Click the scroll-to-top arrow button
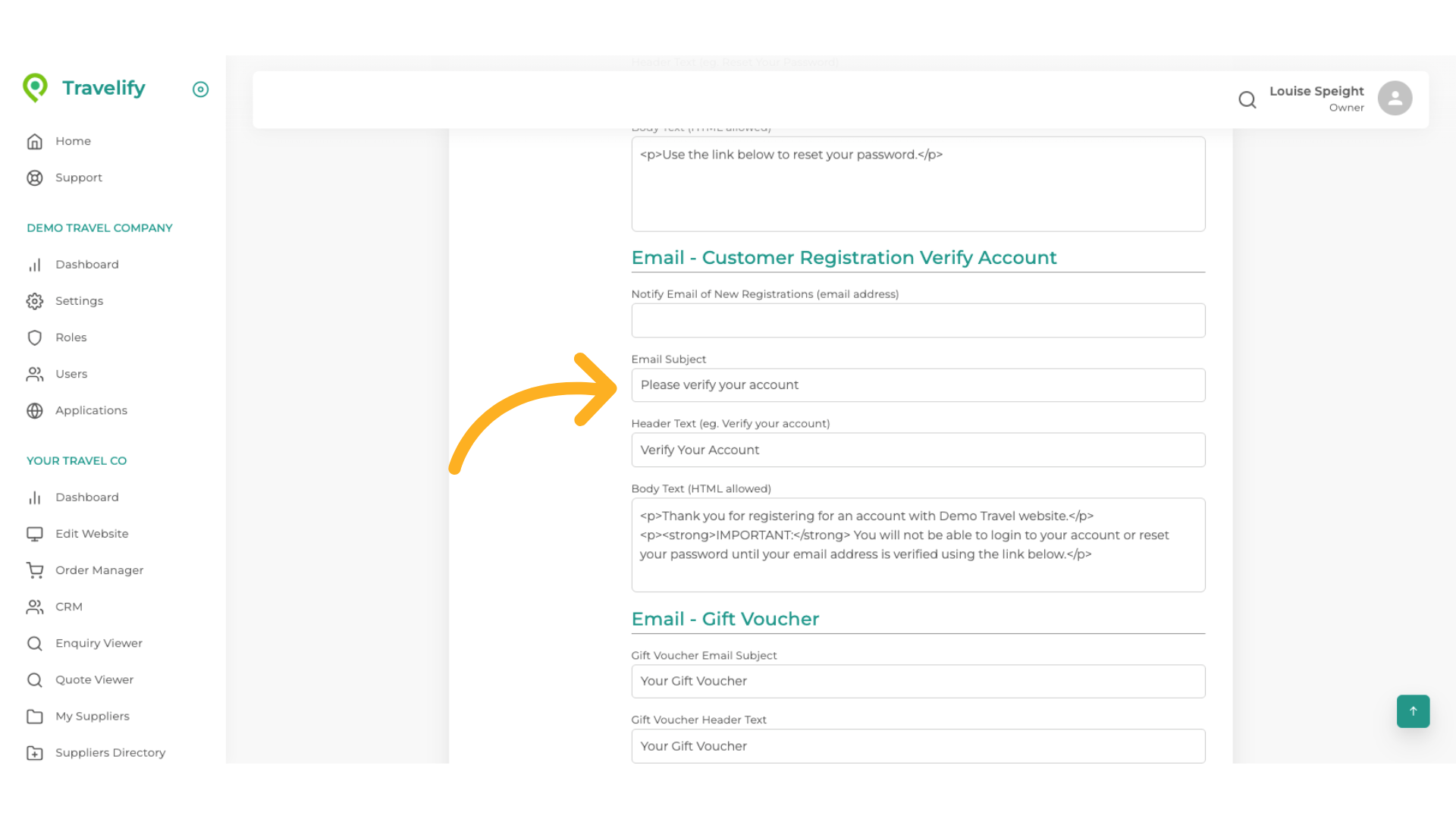 [1413, 711]
